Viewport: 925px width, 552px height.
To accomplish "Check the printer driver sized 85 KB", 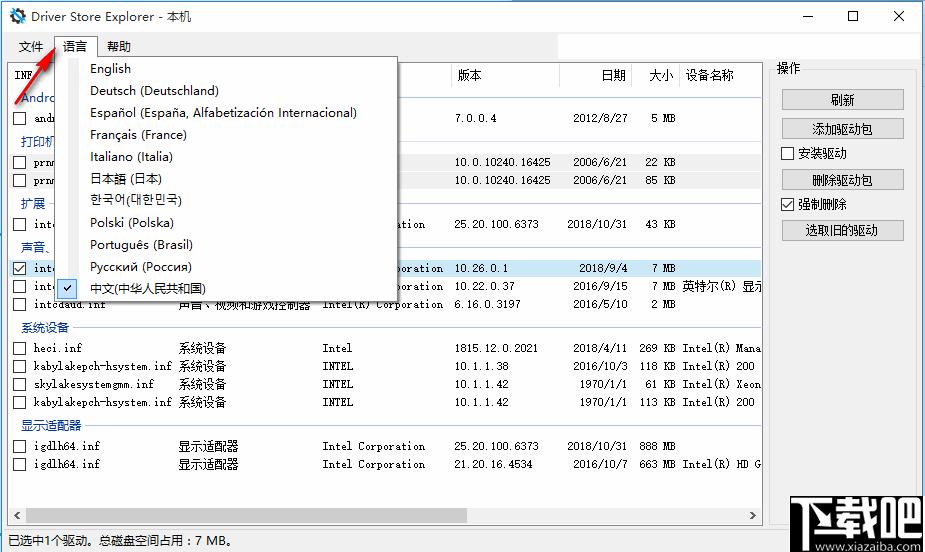I will (19, 180).
